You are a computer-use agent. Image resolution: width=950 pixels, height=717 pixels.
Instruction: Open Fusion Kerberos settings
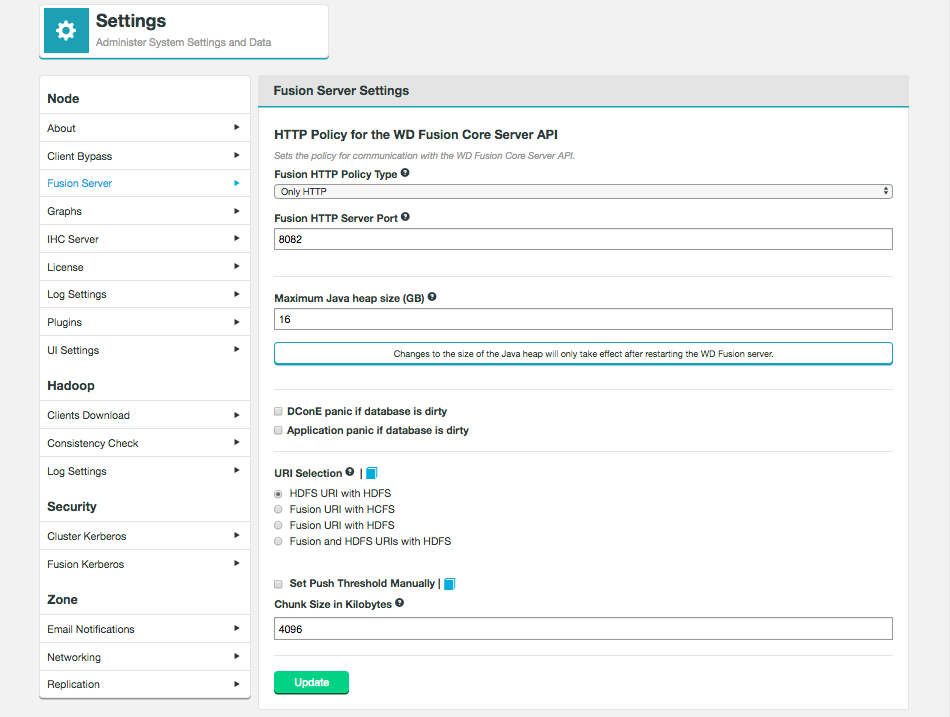click(x=145, y=564)
